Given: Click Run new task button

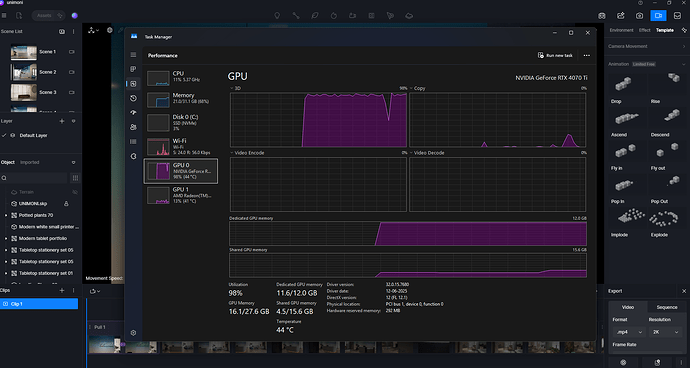Looking at the screenshot, I should coord(555,55).
